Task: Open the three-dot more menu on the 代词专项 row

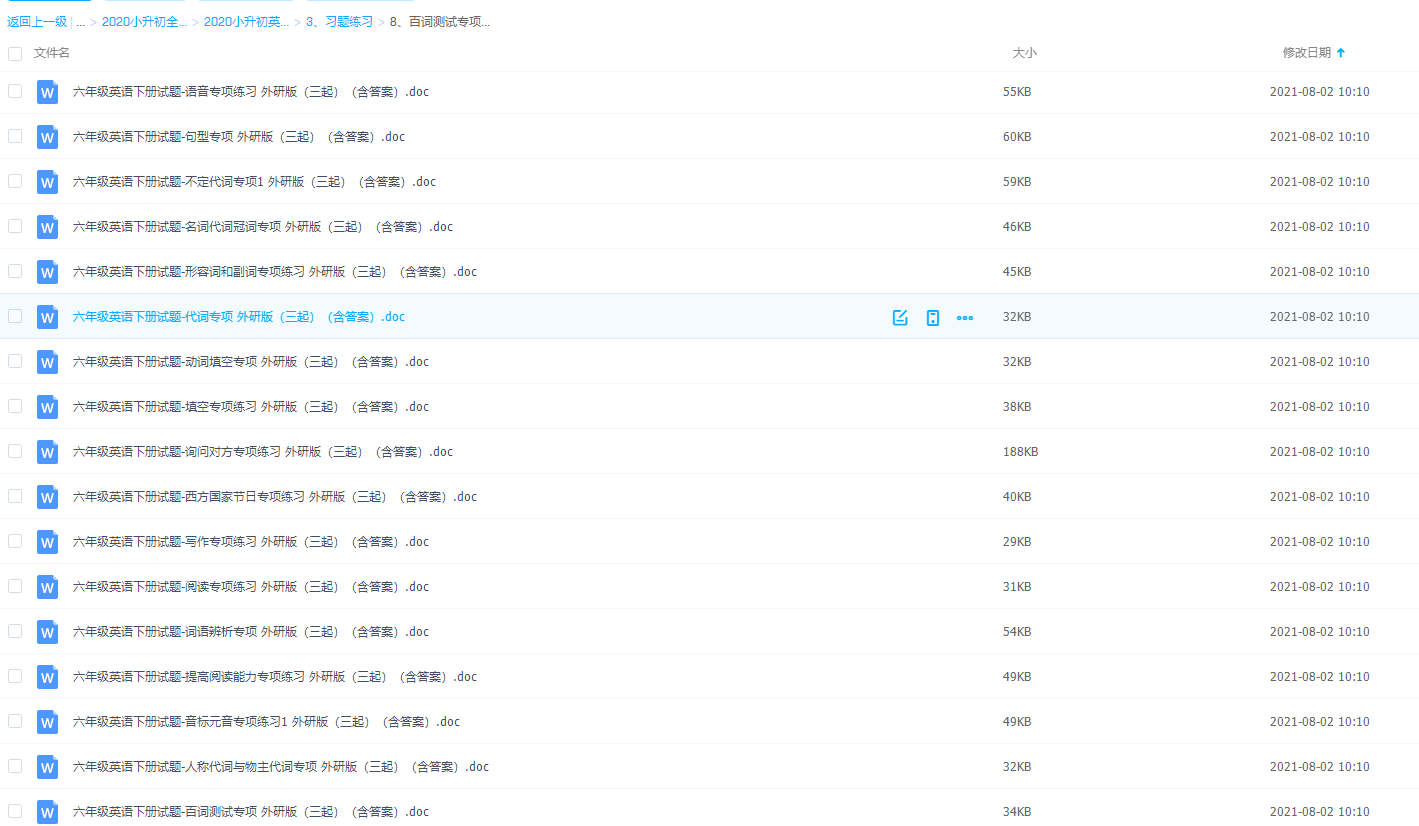Action: tap(965, 317)
